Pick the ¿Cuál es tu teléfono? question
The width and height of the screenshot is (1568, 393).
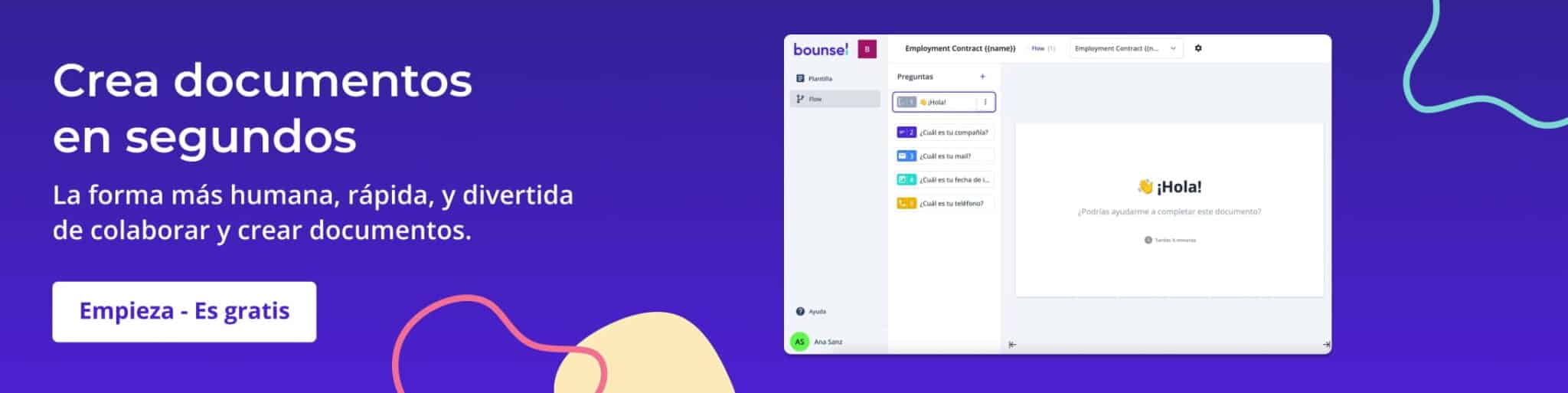[x=951, y=204]
